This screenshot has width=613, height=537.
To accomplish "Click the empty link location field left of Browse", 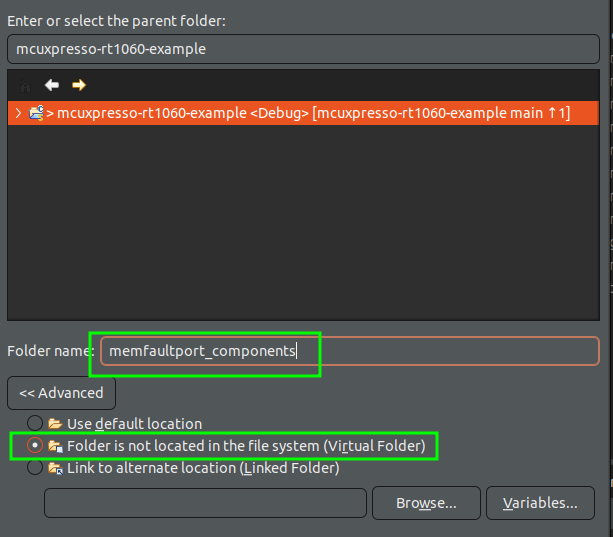I will tap(205, 502).
